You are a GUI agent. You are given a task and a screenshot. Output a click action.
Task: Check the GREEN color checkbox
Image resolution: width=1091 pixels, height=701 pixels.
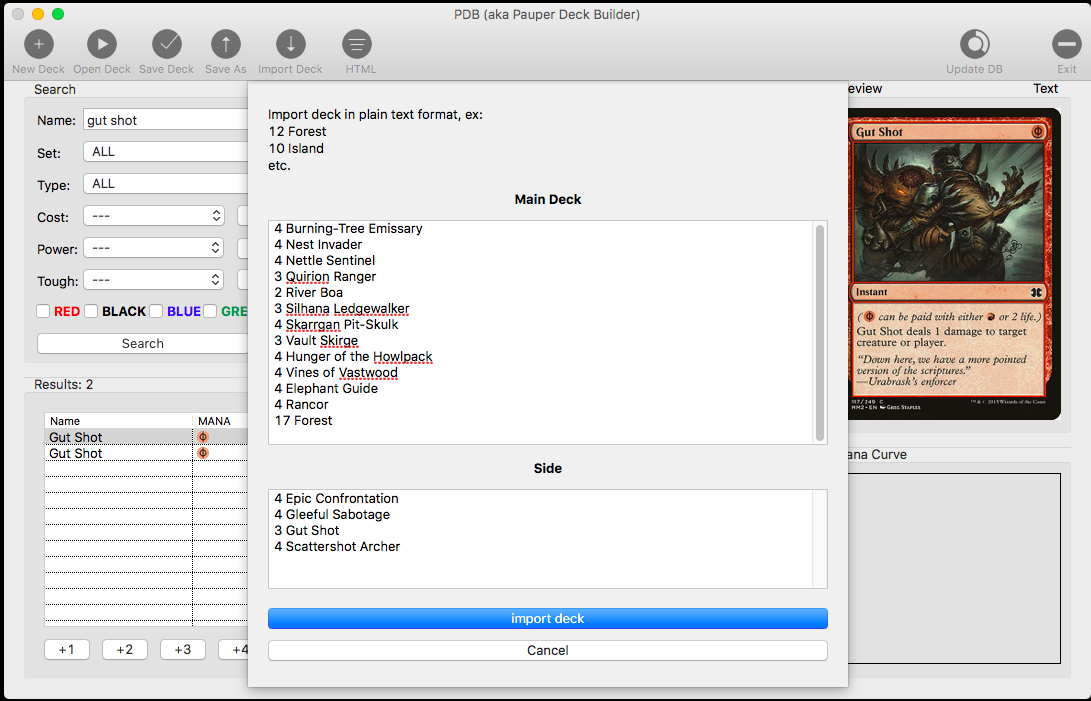(x=210, y=311)
